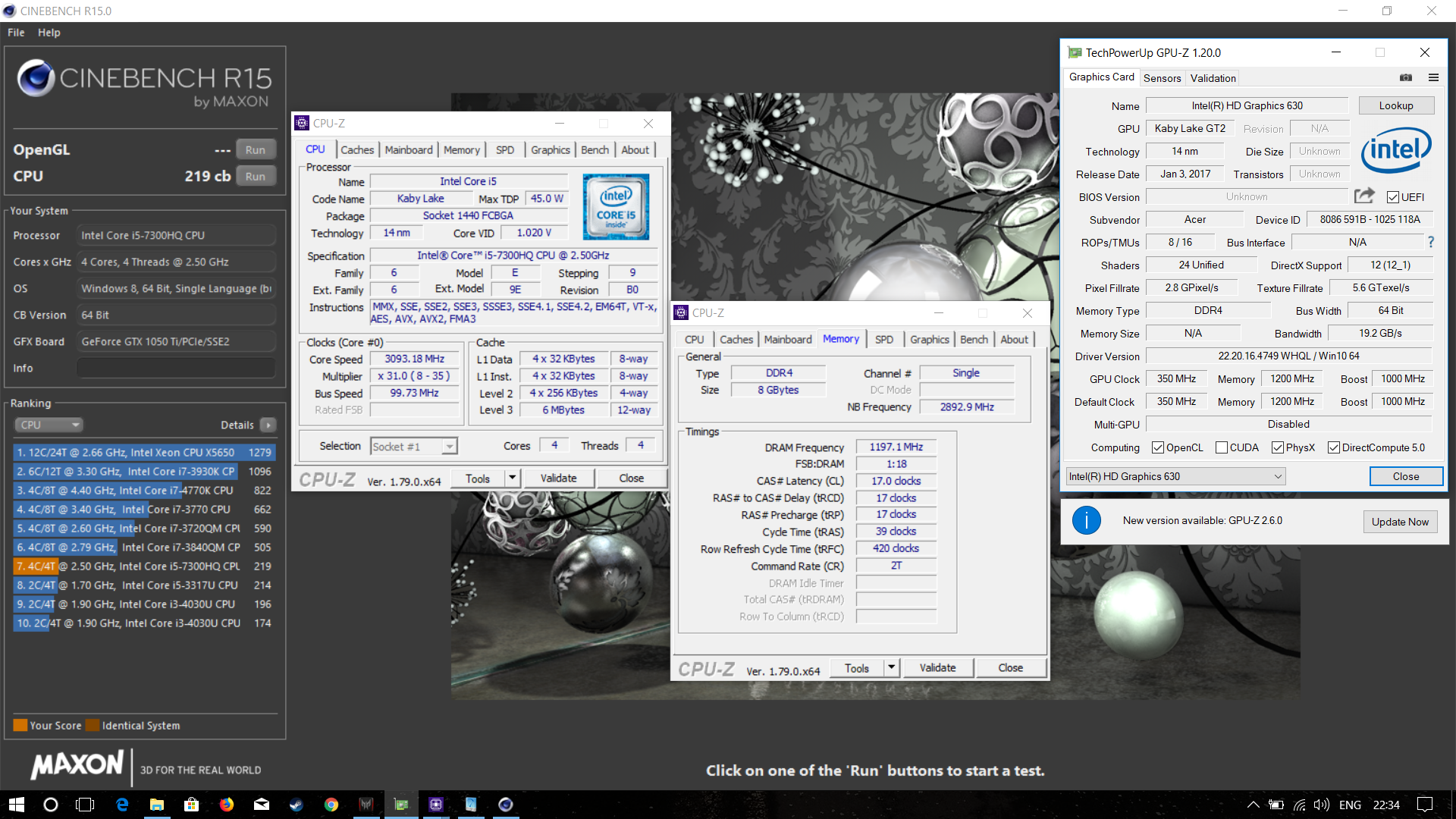
Task: Open the Cinebench ranking CPU dropdown
Action: point(48,425)
